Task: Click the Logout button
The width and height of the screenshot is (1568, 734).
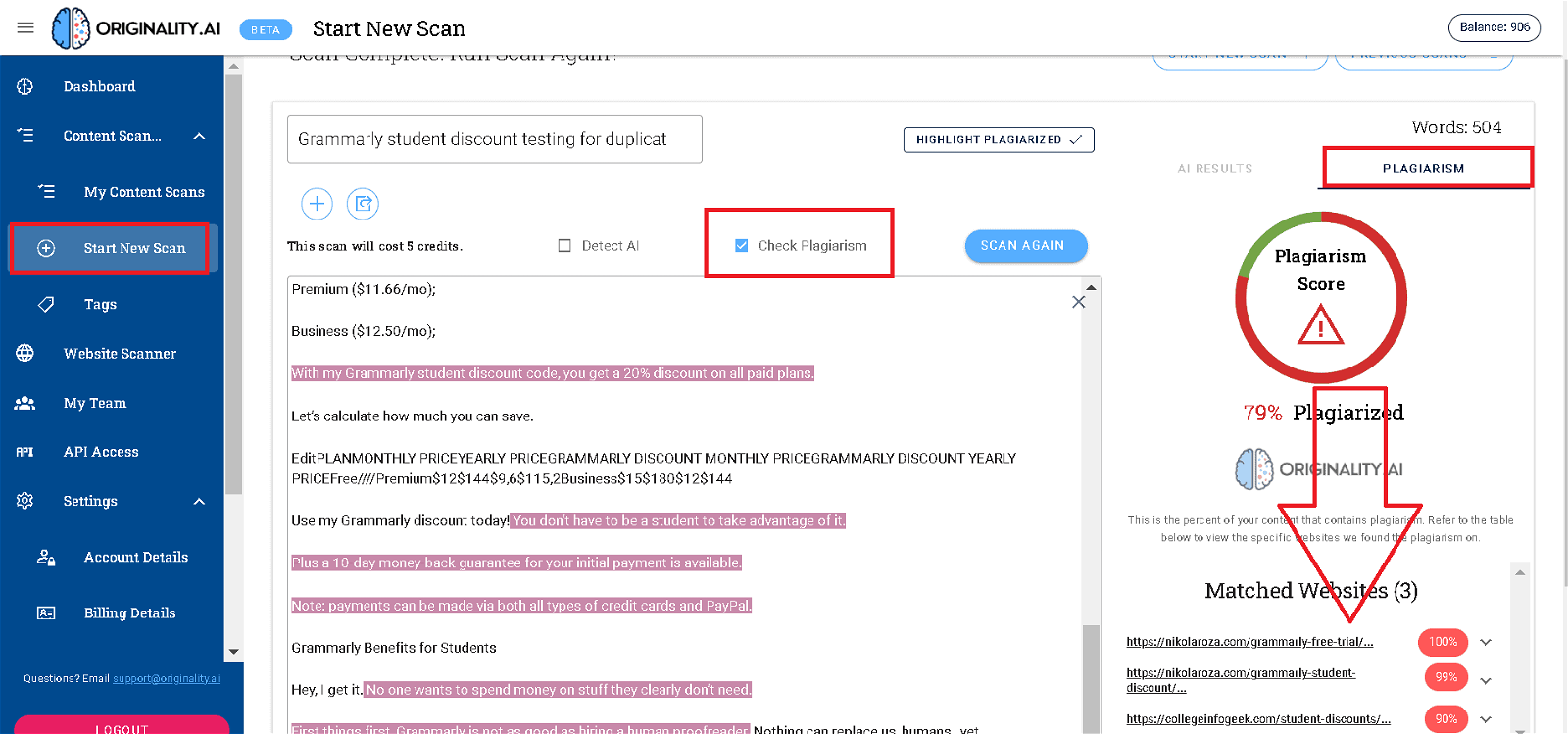Action: [x=122, y=726]
